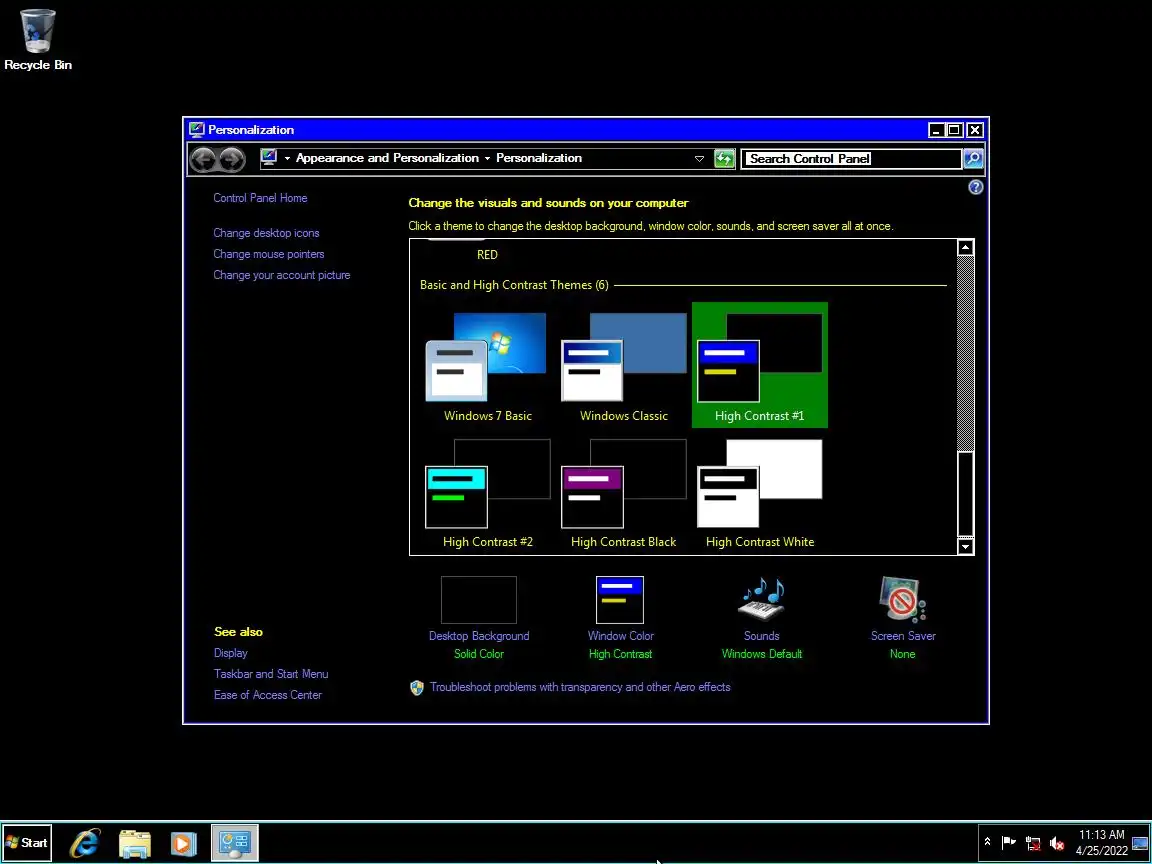Open Desktop Background settings icon
1152x864 pixels.
pyautogui.click(x=479, y=600)
